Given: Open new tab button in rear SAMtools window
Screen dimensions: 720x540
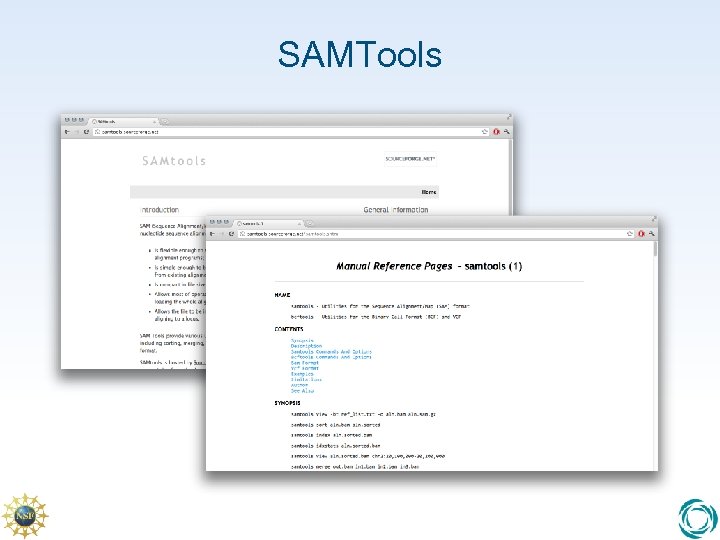Looking at the screenshot, I should pos(164,122).
